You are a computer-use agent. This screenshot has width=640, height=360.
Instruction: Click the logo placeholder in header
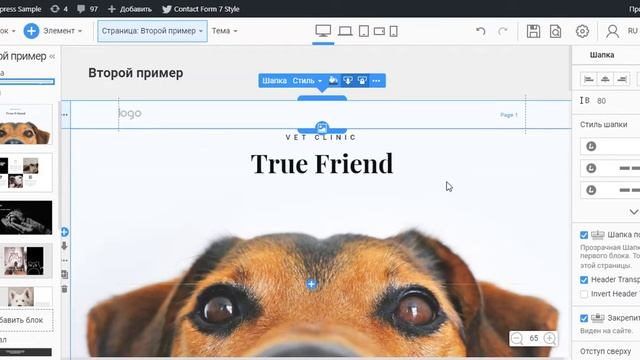(130, 113)
